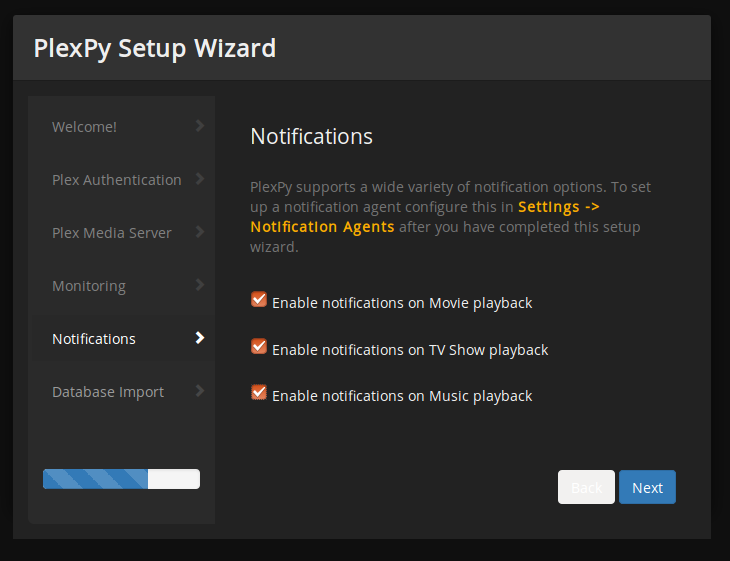Switch to the Plex Media Server step
Image resolution: width=730 pixels, height=561 pixels.
(122, 233)
